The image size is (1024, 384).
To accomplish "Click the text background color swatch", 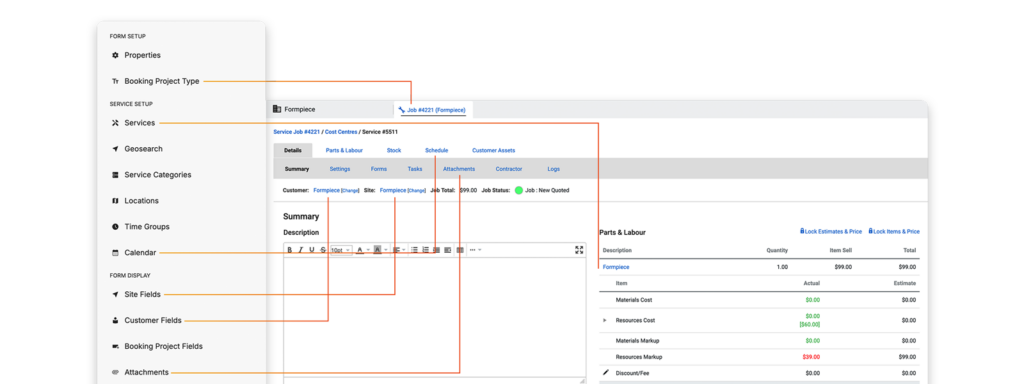I will click(x=377, y=249).
